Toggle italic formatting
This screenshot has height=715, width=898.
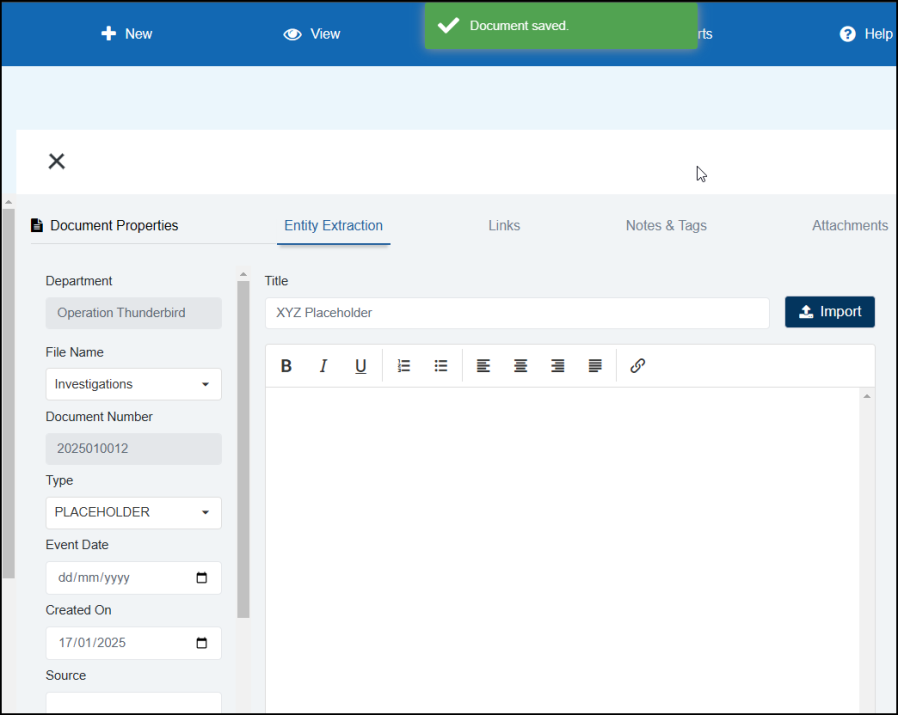(x=323, y=366)
